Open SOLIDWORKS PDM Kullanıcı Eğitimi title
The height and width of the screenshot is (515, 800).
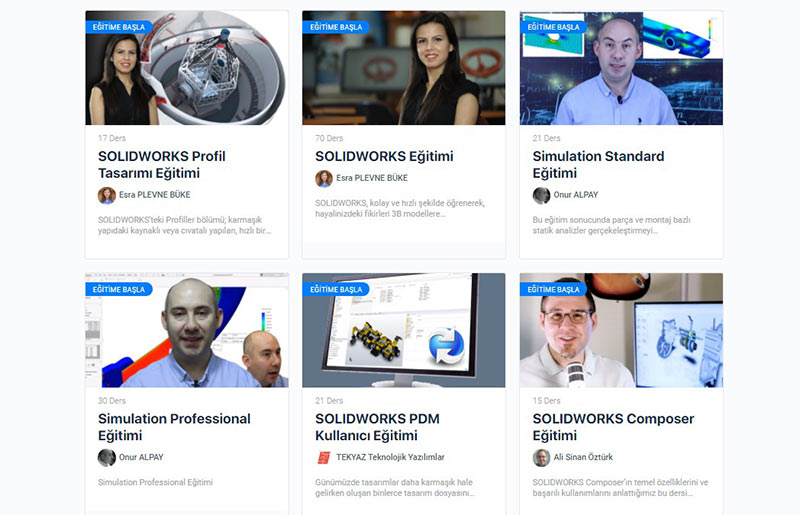[378, 427]
